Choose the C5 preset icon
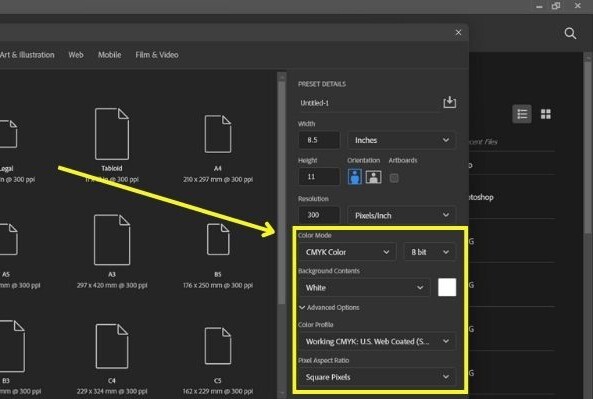 (x=218, y=346)
